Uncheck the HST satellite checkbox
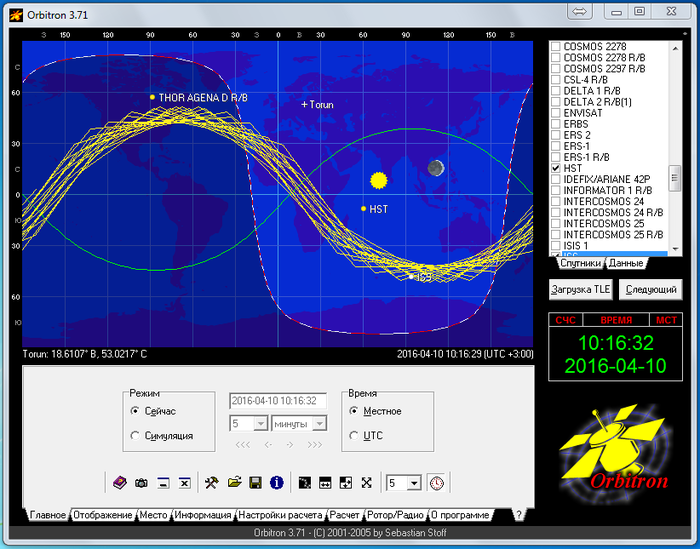 [556, 169]
